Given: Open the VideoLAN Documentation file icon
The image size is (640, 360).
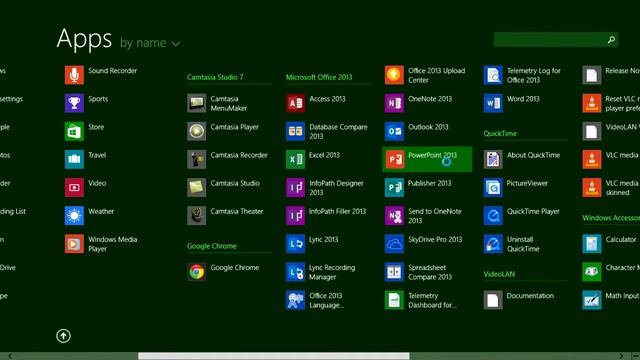Looking at the screenshot, I should pos(493,300).
